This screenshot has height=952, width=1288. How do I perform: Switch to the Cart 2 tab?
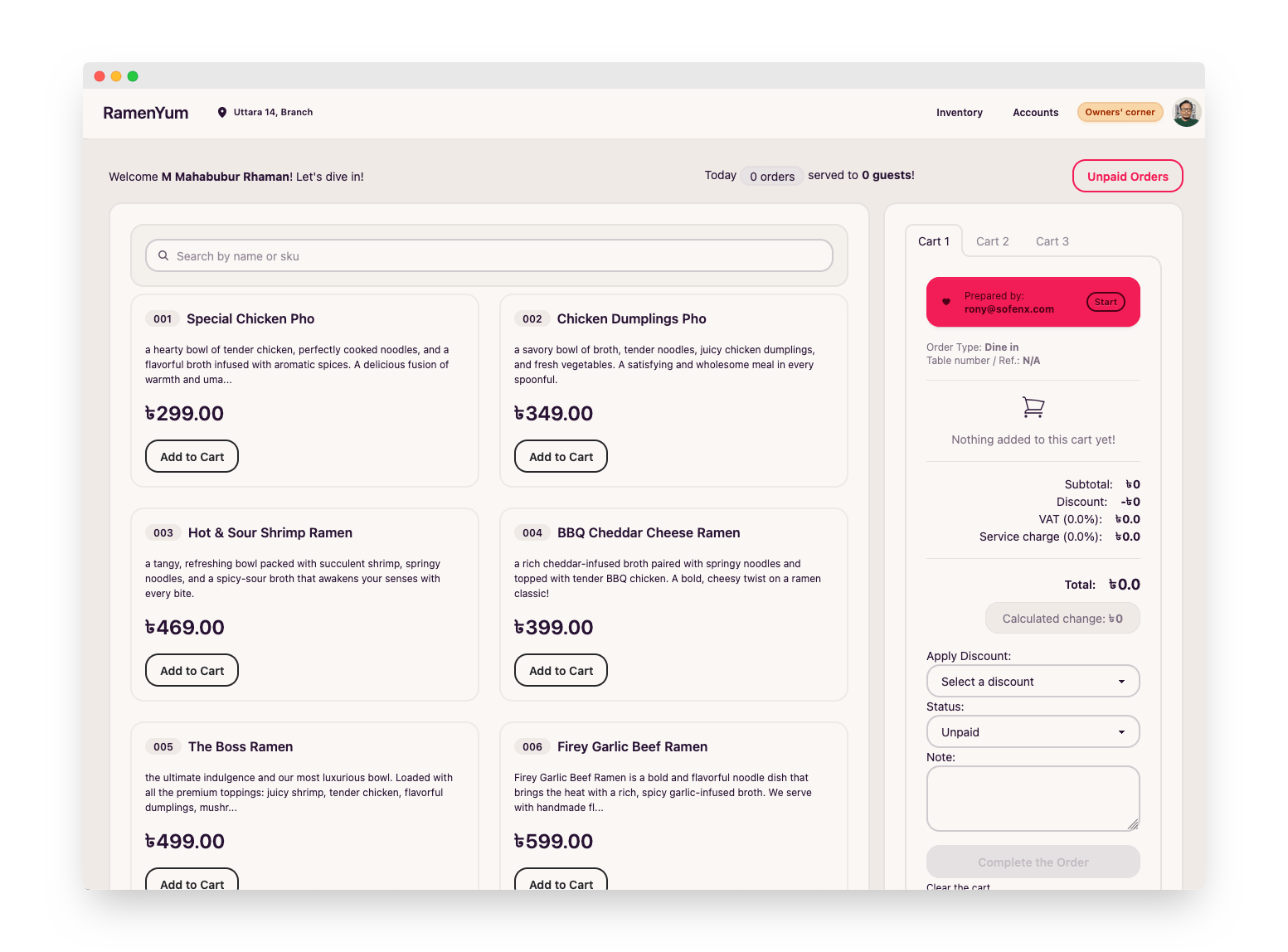point(992,241)
